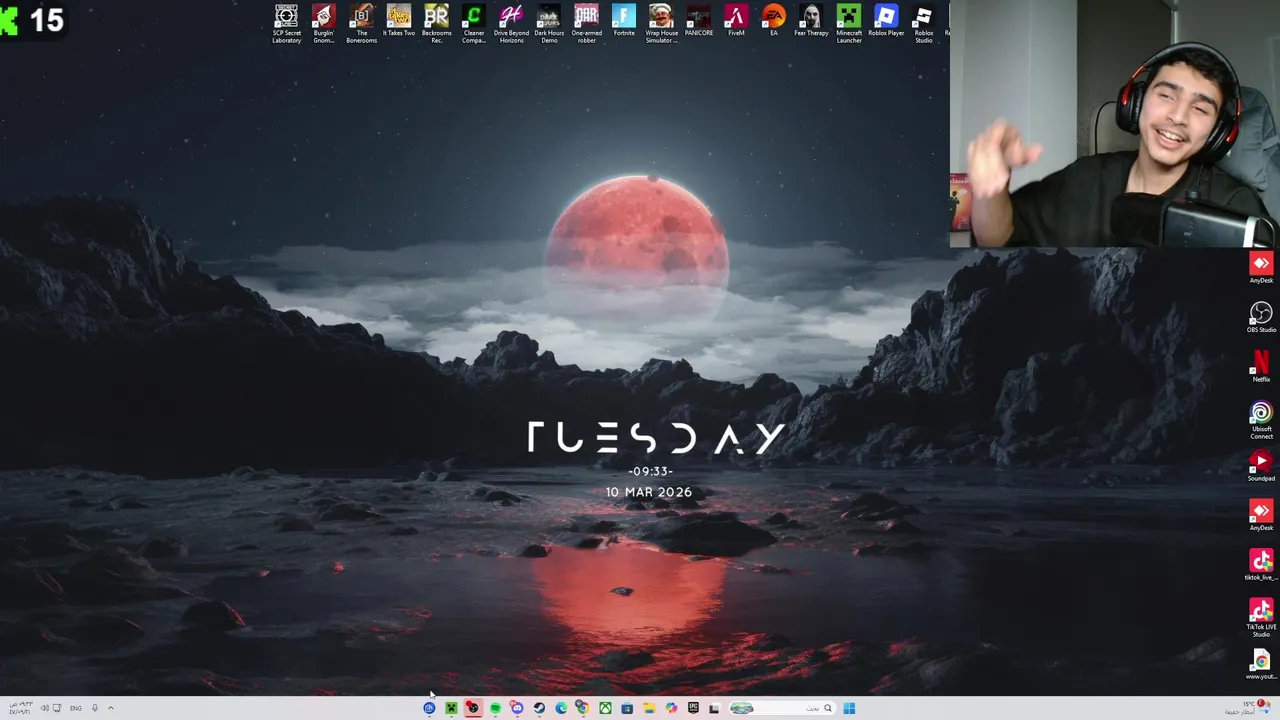Select AnyDesk shortcut directly above OBS Studio
1280x720 pixels.
click(1261, 268)
